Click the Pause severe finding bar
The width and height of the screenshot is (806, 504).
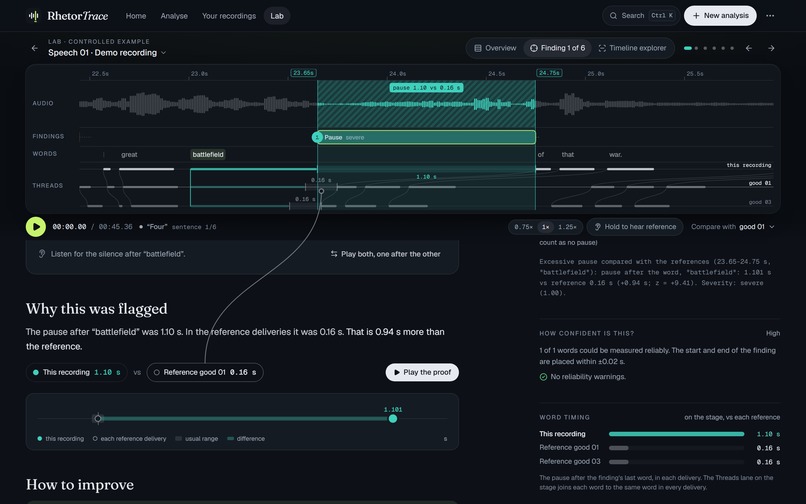(427, 137)
